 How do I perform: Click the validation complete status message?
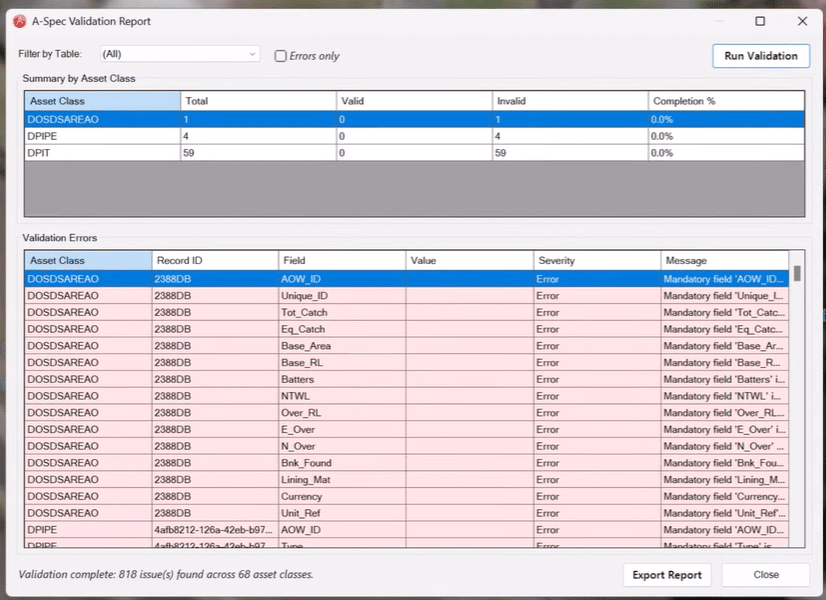pyautogui.click(x=166, y=574)
